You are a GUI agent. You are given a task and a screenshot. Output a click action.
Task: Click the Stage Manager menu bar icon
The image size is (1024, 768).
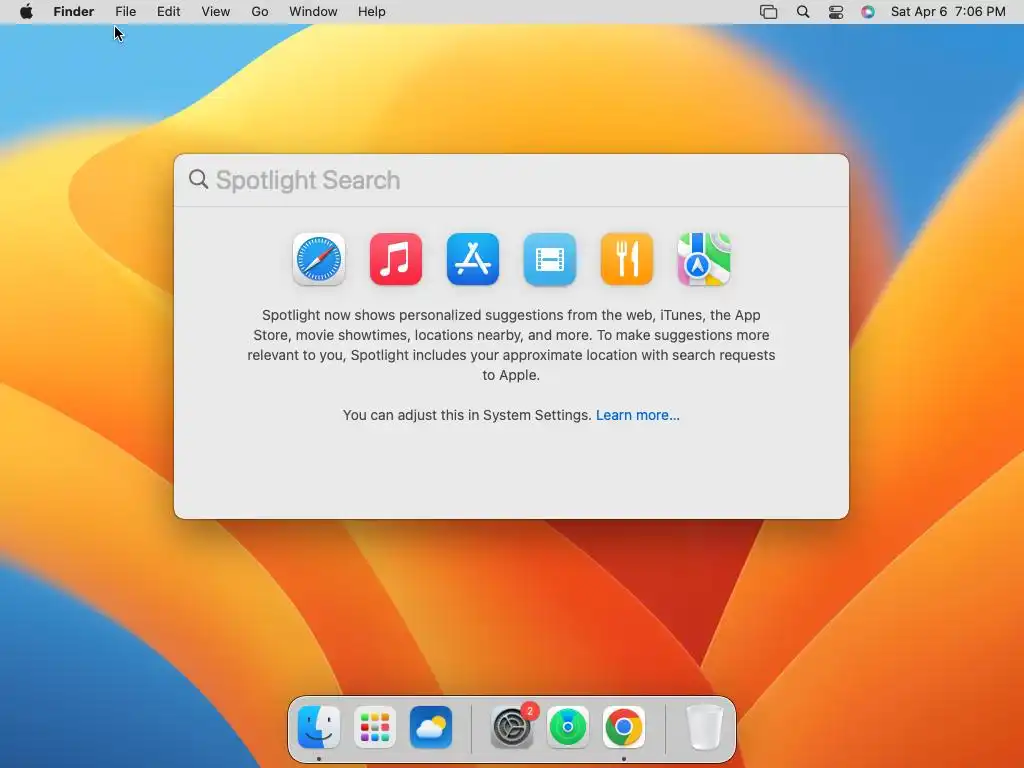[769, 12]
